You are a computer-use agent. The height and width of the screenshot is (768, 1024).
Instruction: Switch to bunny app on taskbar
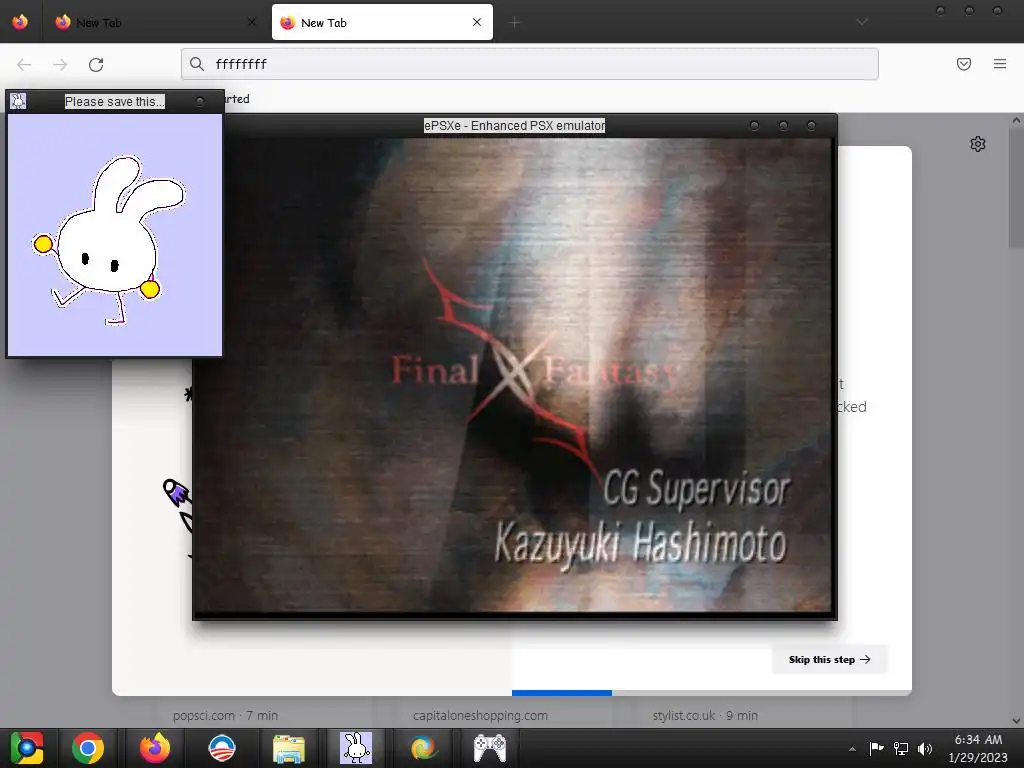[x=356, y=748]
